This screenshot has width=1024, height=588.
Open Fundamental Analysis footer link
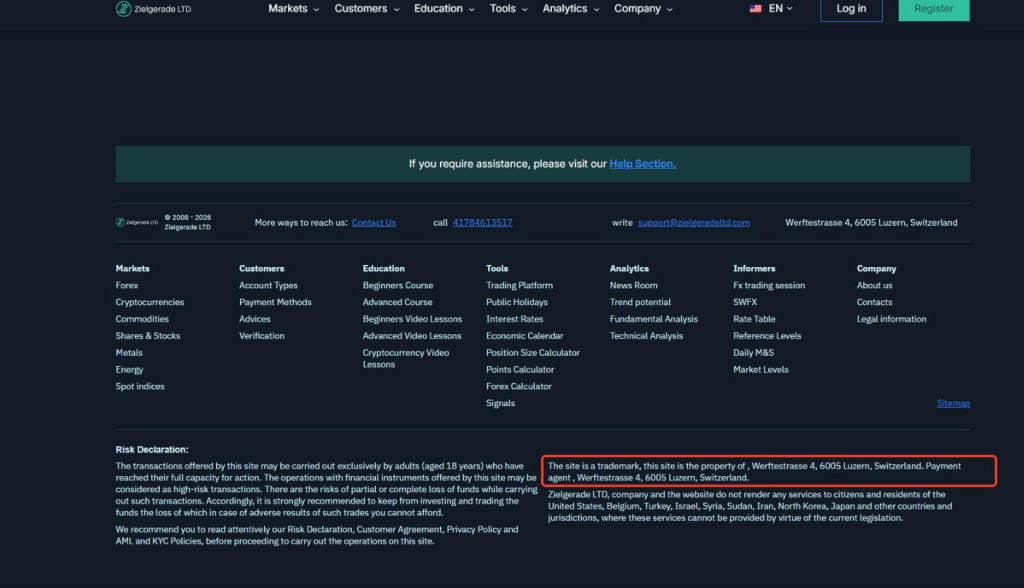point(654,319)
